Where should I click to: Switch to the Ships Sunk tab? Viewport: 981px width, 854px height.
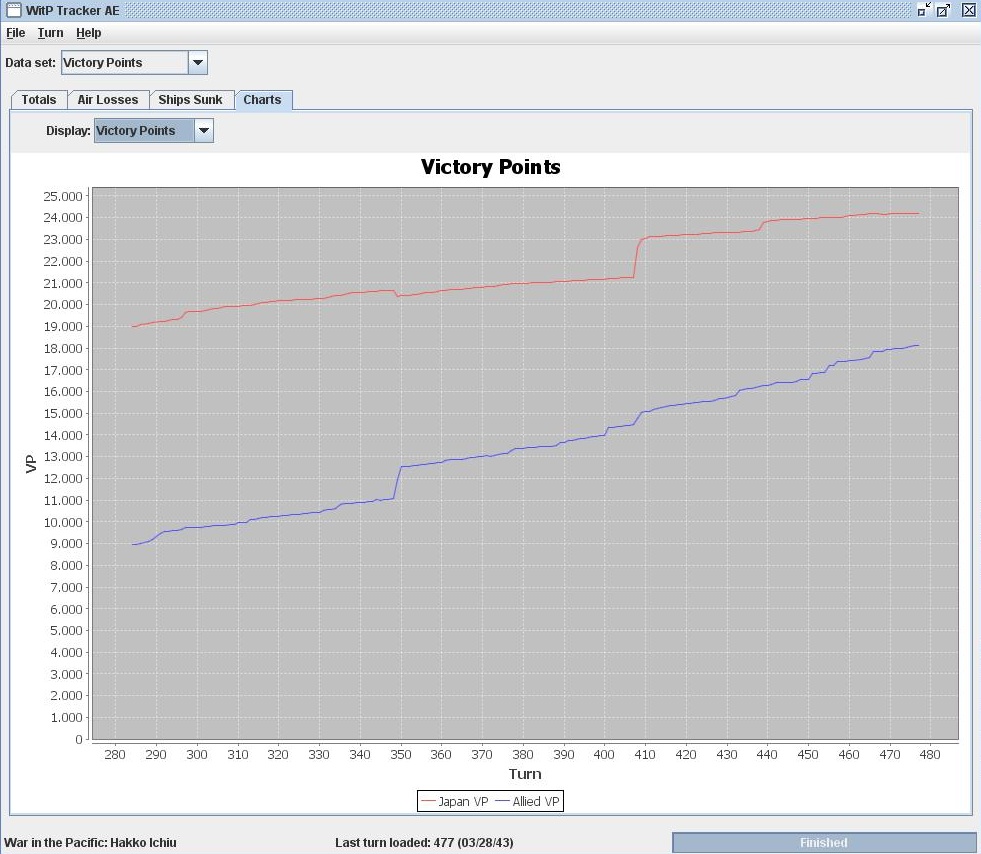coord(190,100)
